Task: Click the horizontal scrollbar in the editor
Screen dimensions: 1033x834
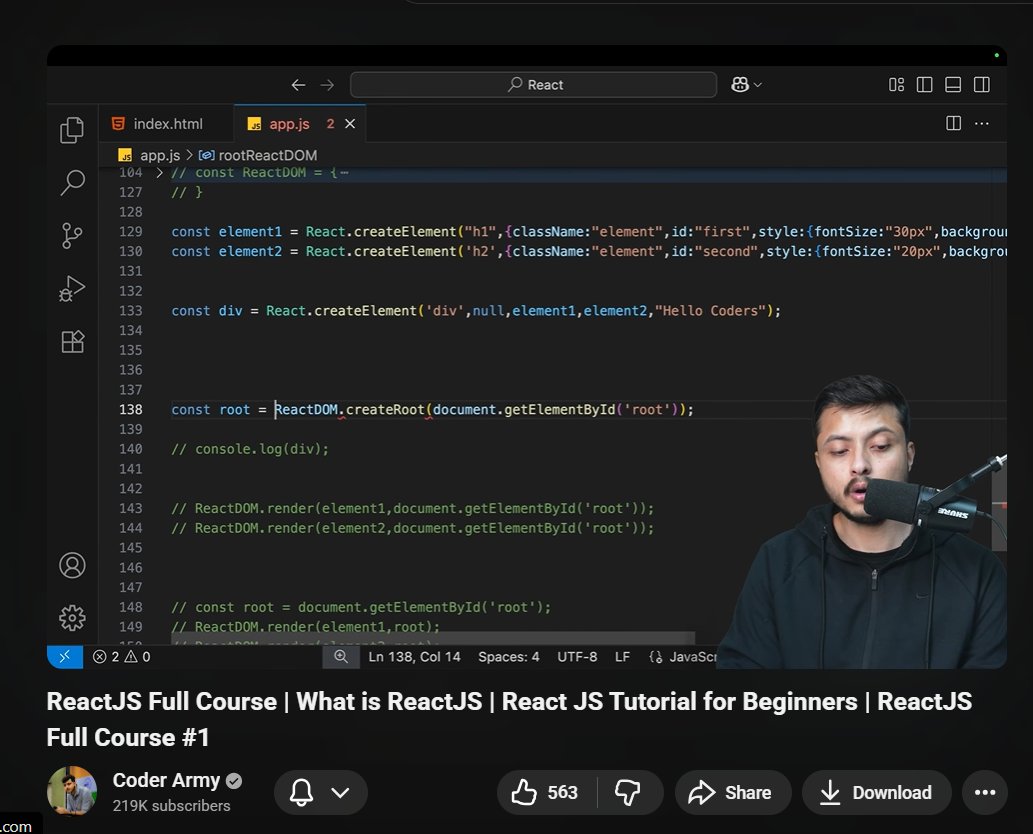Action: tap(433, 638)
